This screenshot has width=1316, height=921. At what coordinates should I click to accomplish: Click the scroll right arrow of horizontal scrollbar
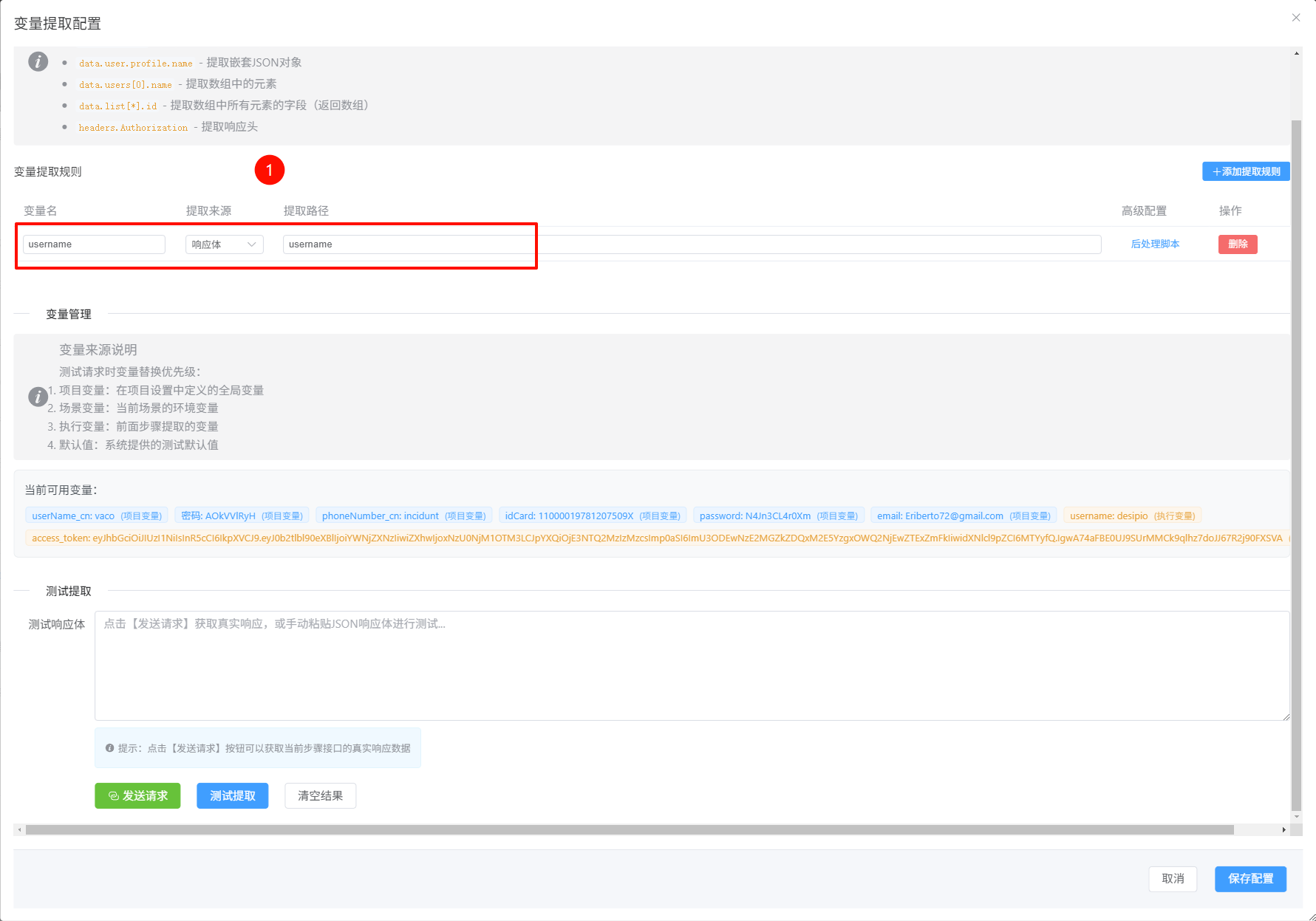[1284, 830]
